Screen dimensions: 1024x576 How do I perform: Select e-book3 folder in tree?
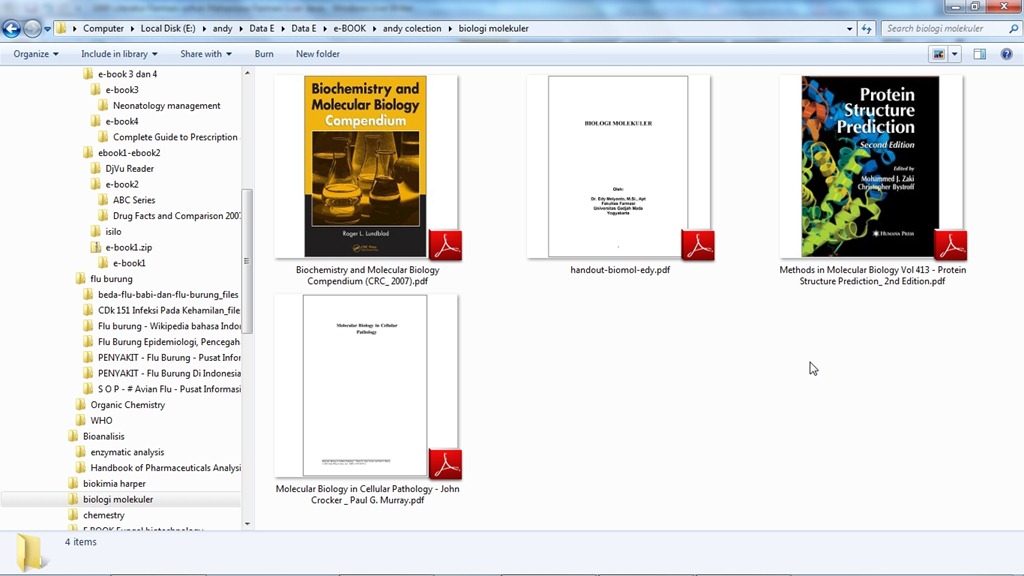121,89
